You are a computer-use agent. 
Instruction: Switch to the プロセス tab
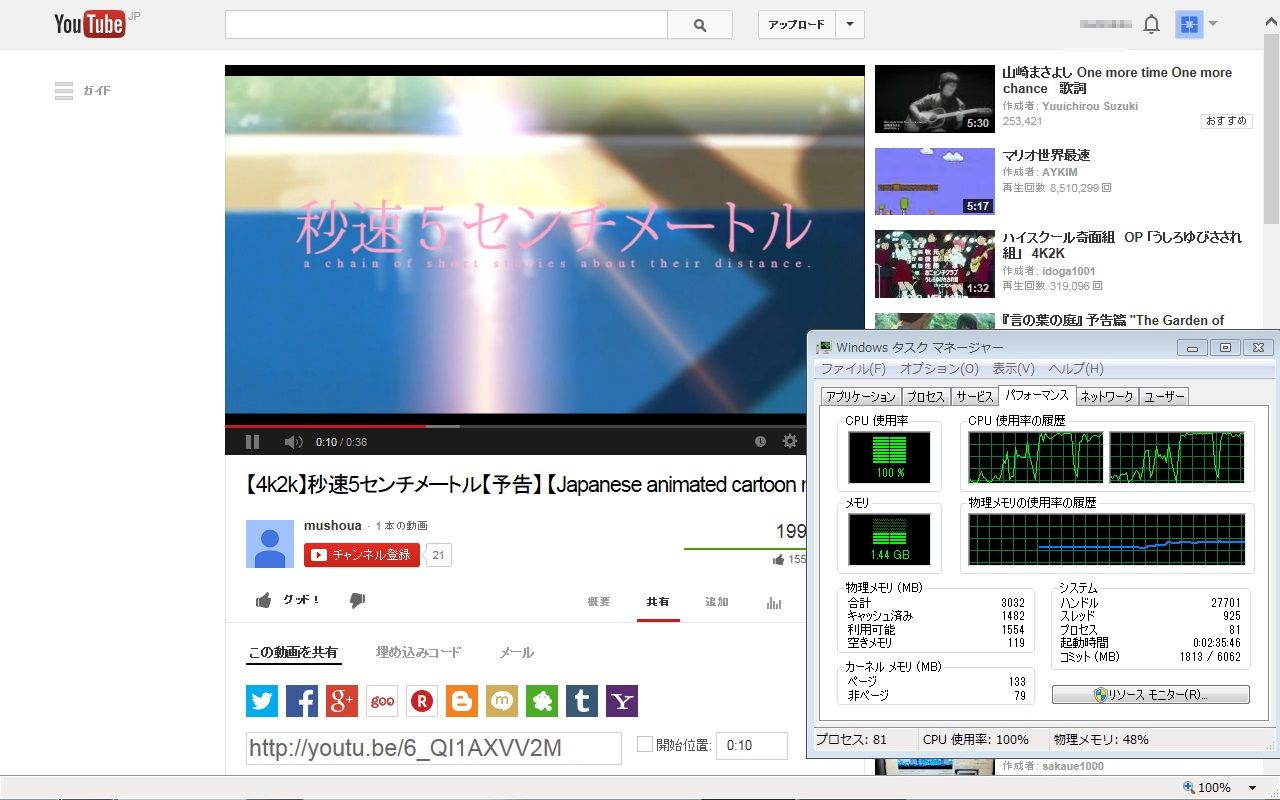[925, 397]
